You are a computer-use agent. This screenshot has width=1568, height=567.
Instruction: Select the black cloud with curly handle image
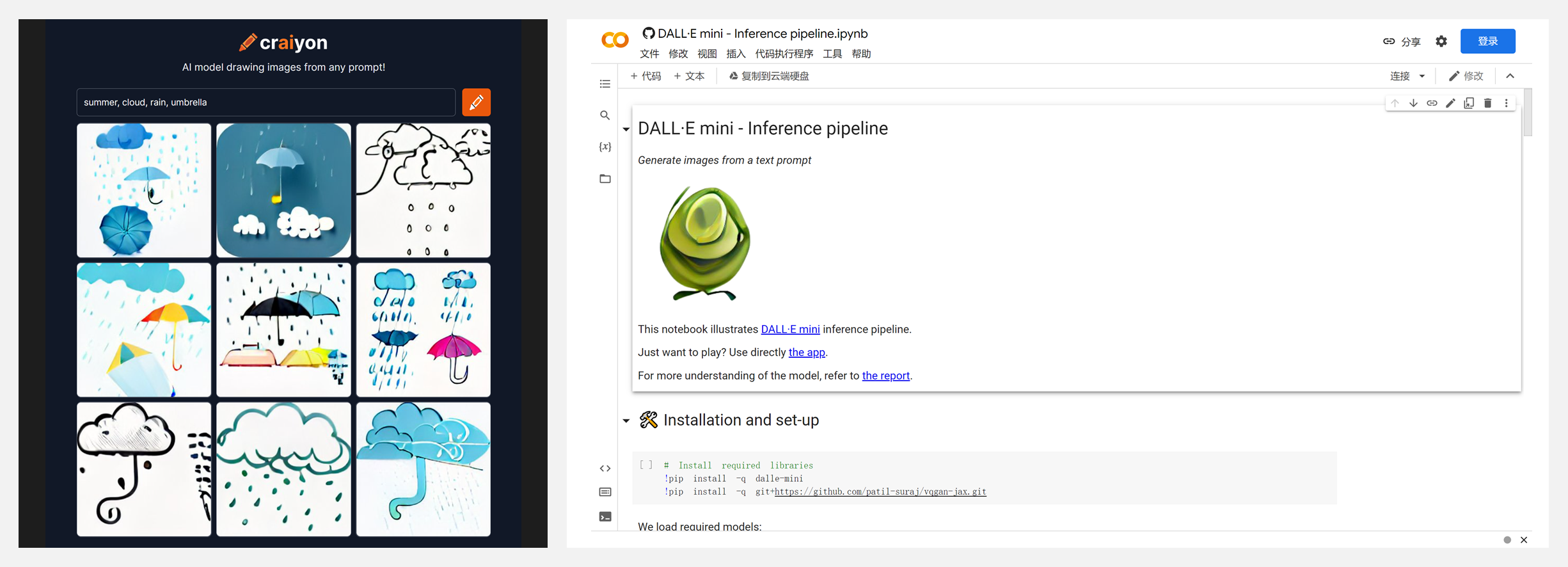pyautogui.click(x=144, y=469)
